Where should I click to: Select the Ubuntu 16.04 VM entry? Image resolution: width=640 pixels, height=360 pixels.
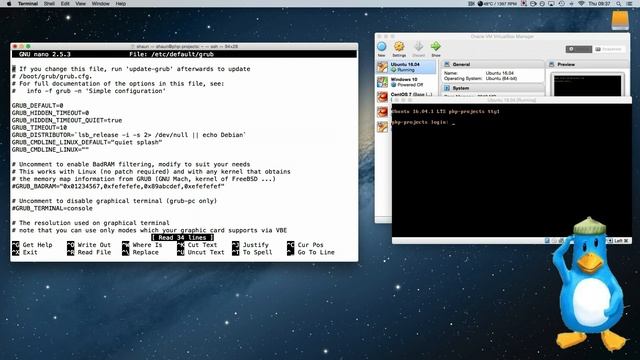click(x=406, y=67)
